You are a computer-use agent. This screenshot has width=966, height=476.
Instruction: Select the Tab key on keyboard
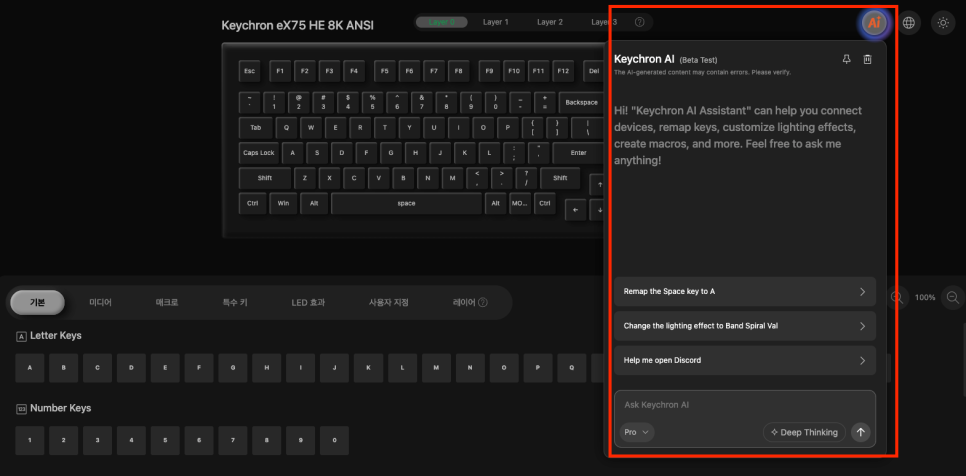tap(256, 127)
